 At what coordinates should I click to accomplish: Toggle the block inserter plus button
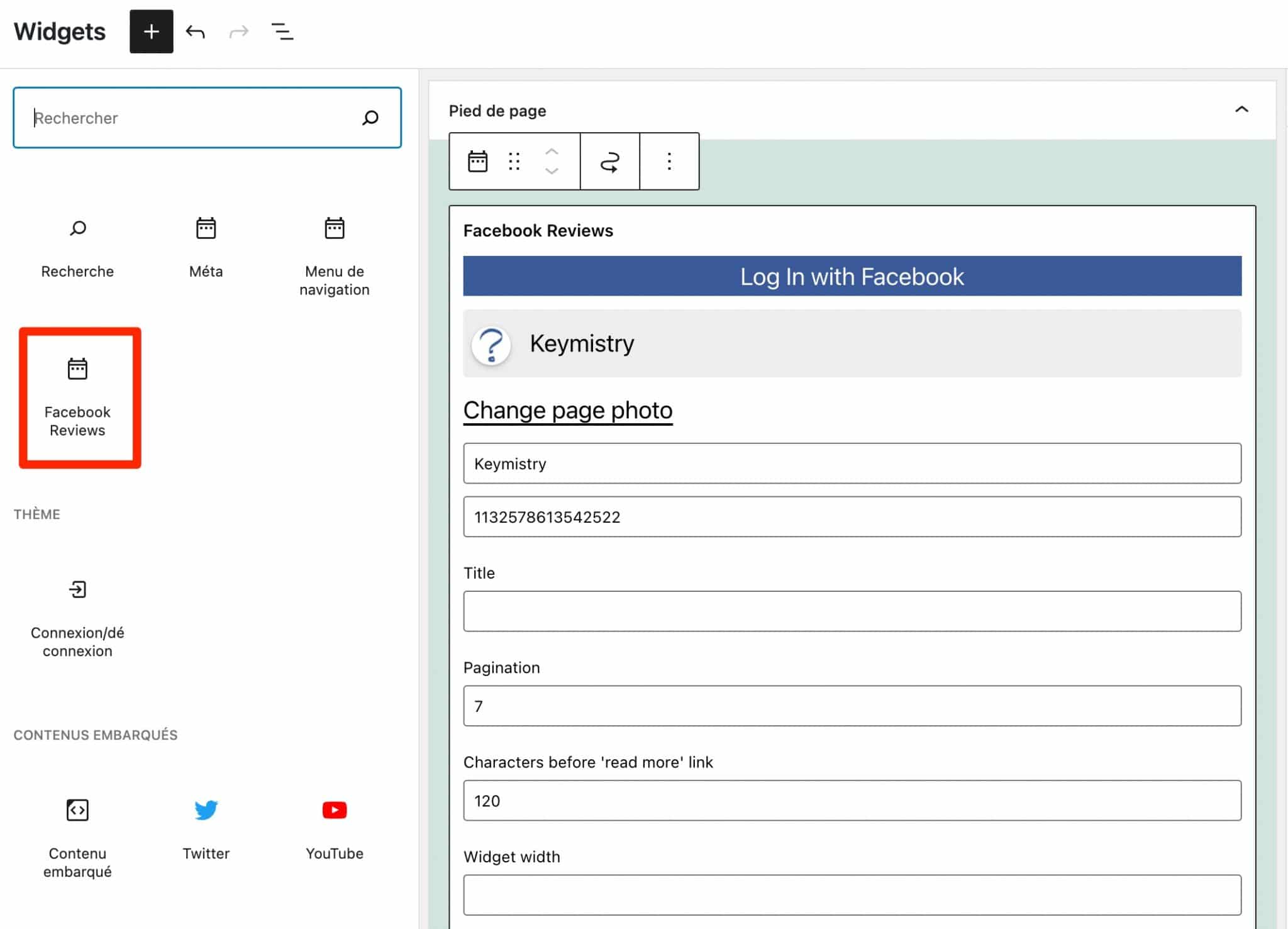tap(151, 31)
